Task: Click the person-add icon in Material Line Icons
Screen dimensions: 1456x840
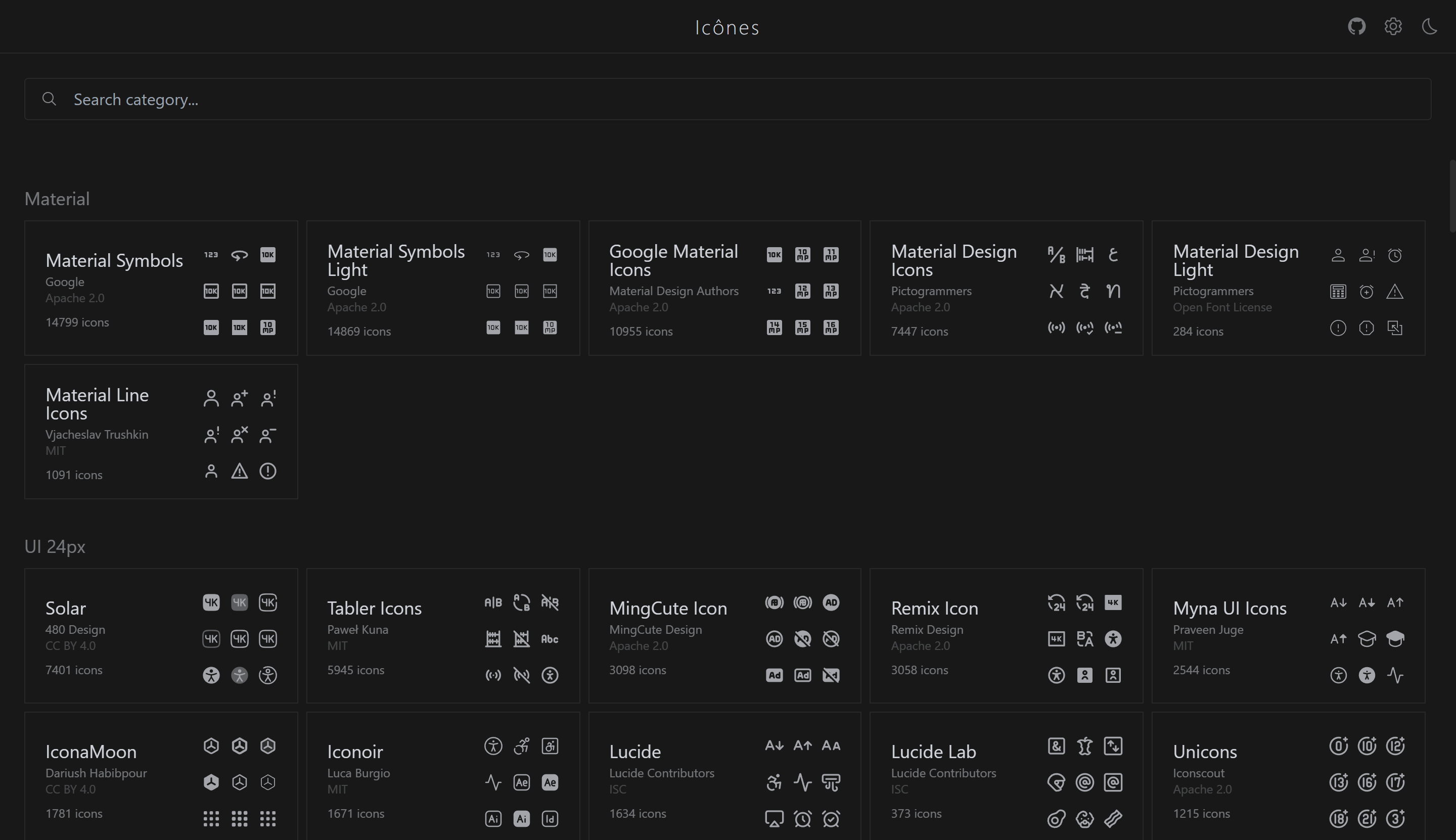Action: 240,397
